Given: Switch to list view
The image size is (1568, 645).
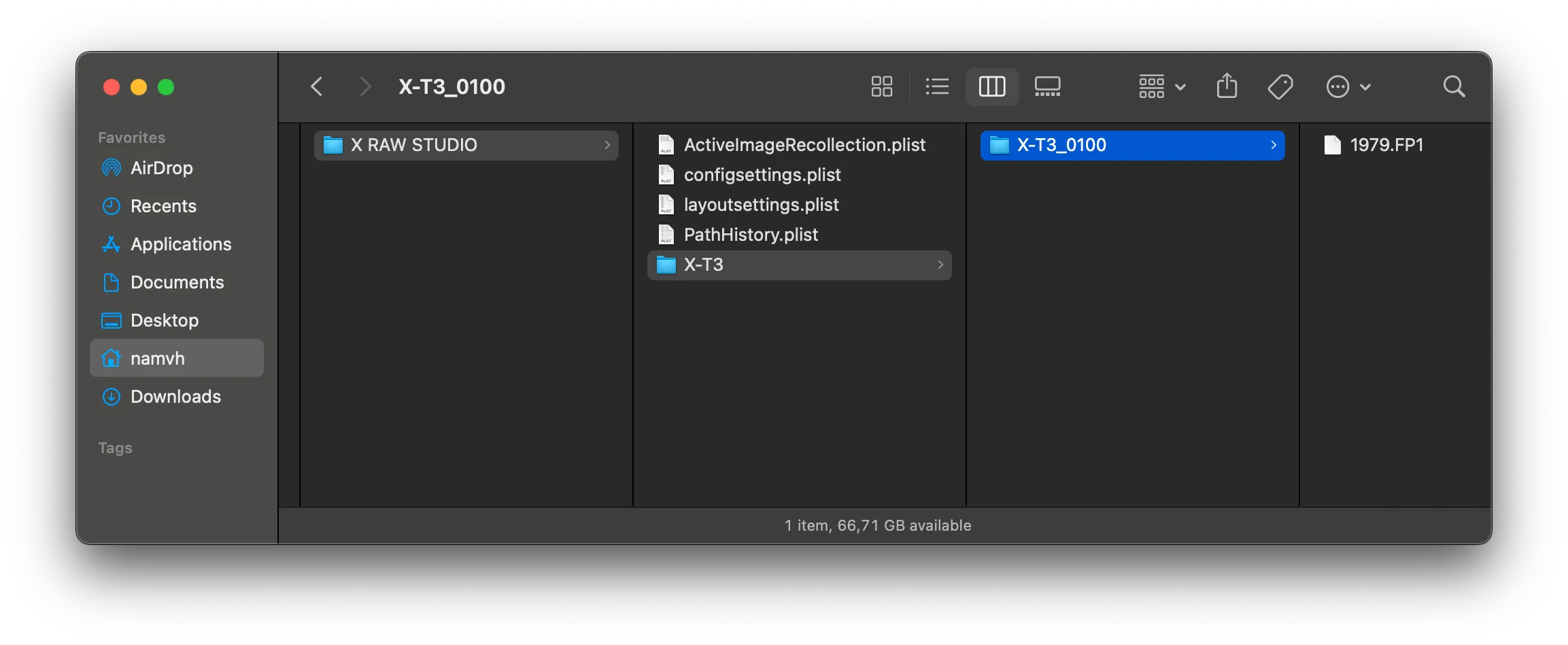Looking at the screenshot, I should coord(937,86).
